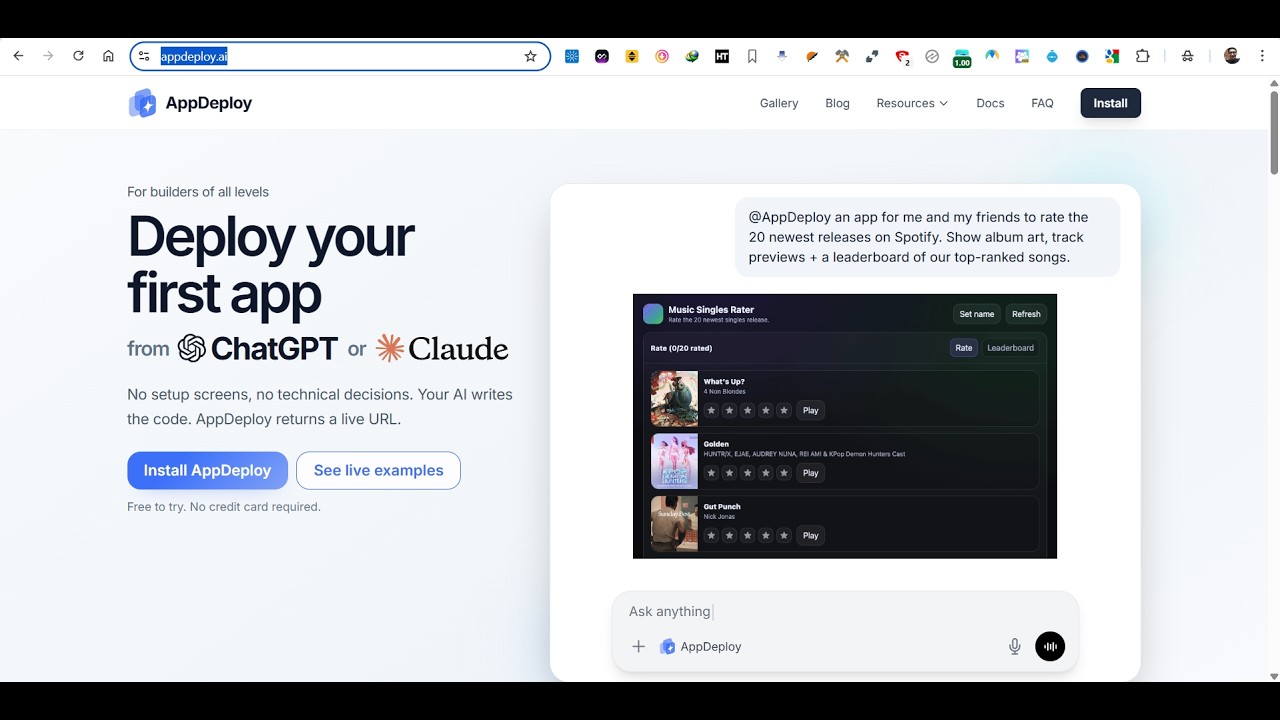This screenshot has height=720, width=1280.
Task: Click the What's Up? album art
Action: pyautogui.click(x=674, y=399)
